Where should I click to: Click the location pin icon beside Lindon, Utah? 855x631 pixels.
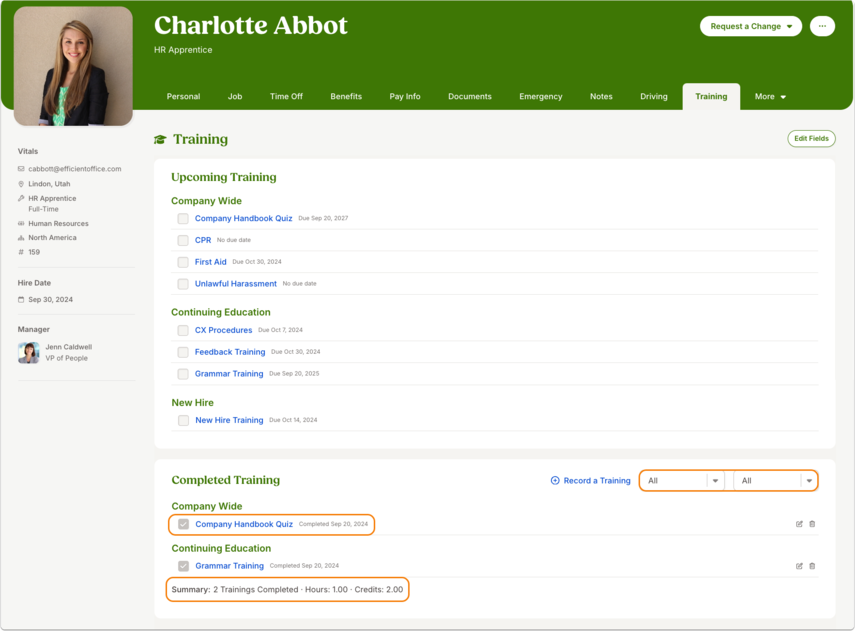pos(21,184)
